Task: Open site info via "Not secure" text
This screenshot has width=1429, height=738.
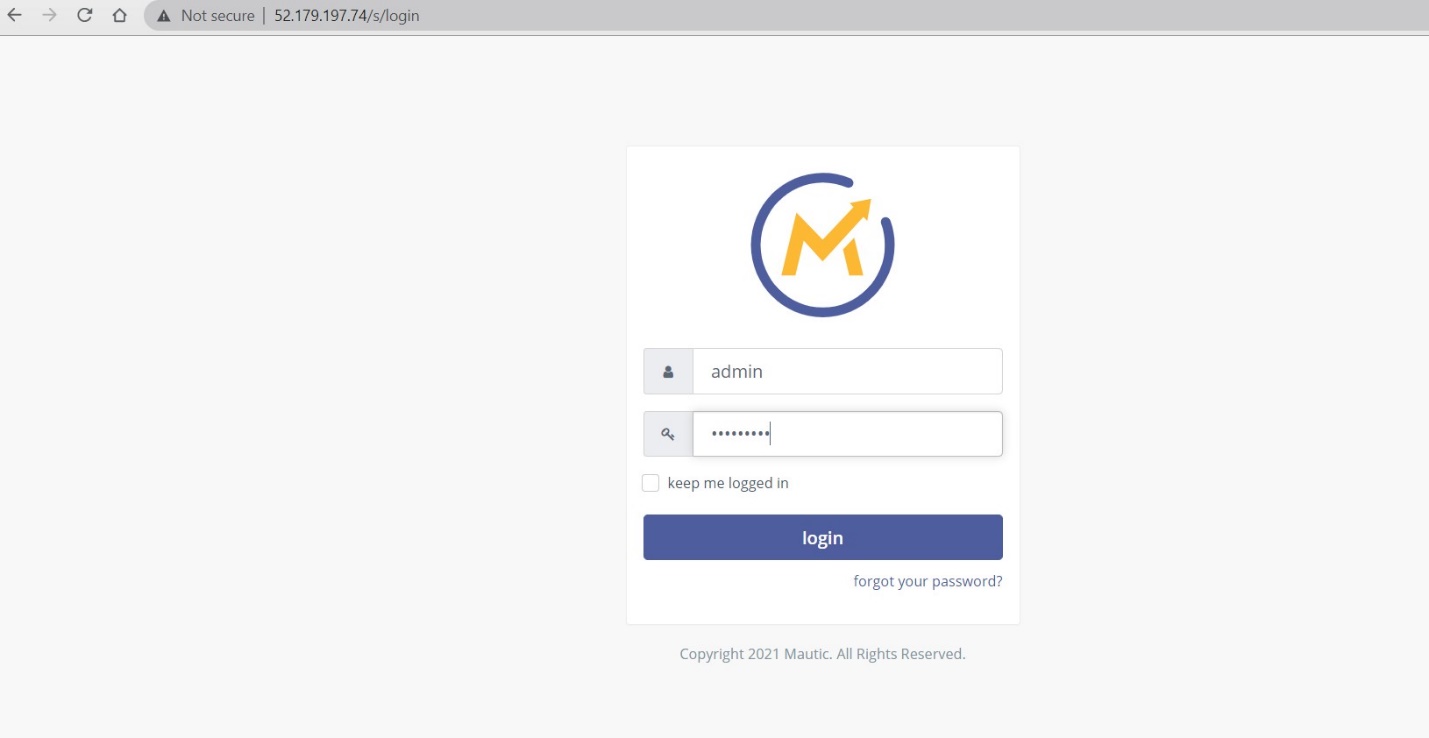Action: 217,16
